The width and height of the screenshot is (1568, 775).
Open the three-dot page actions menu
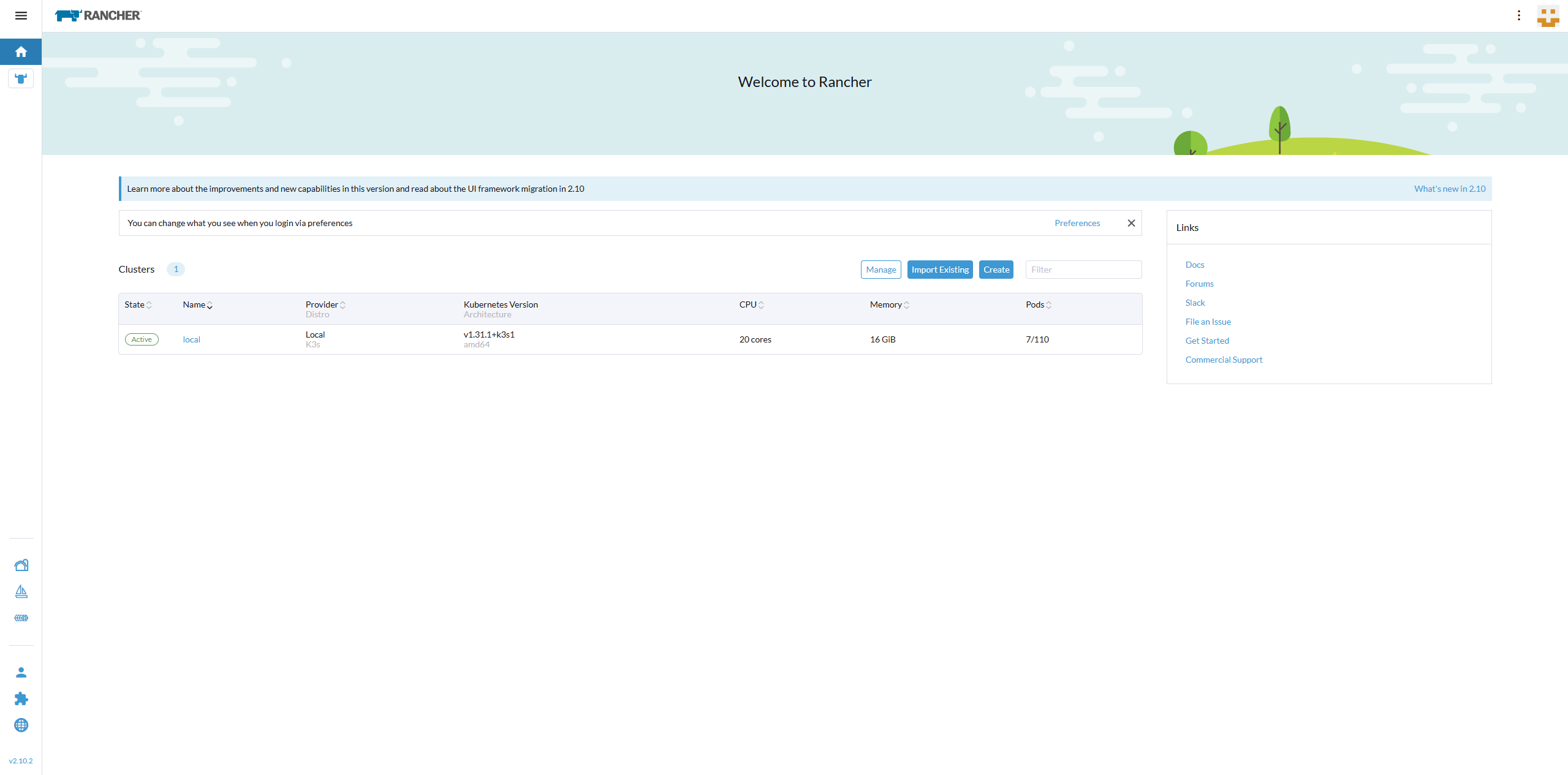tap(1519, 15)
